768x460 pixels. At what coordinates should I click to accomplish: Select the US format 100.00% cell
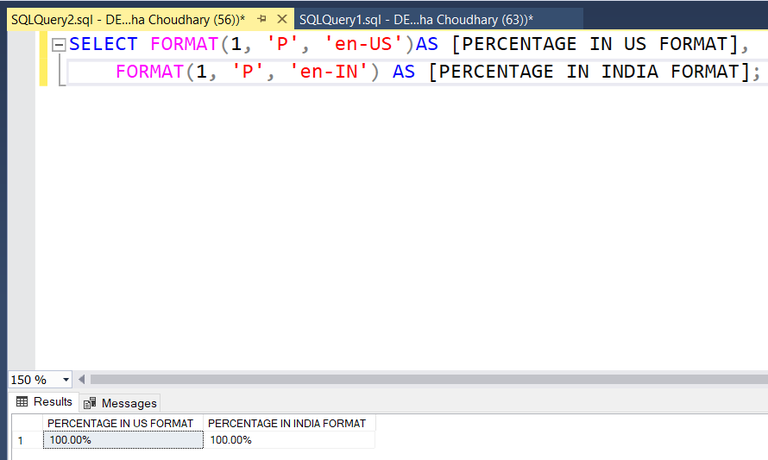(x=123, y=440)
